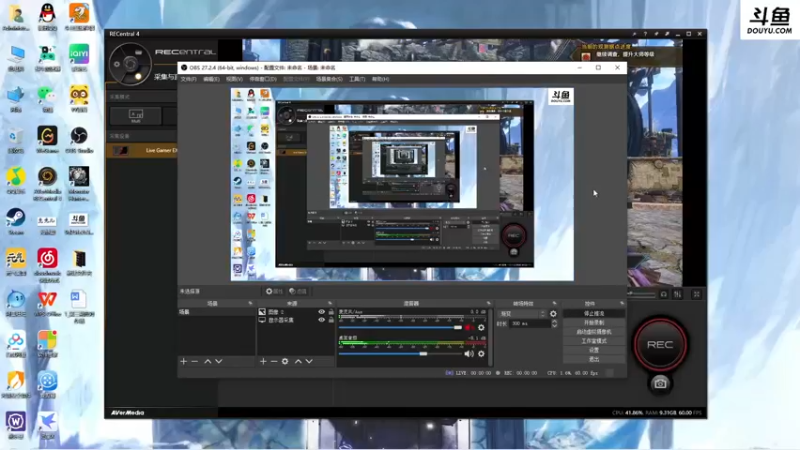This screenshot has height=450, width=800.
Task: Open the QQ Music desktop icon
Action: pos(16,181)
